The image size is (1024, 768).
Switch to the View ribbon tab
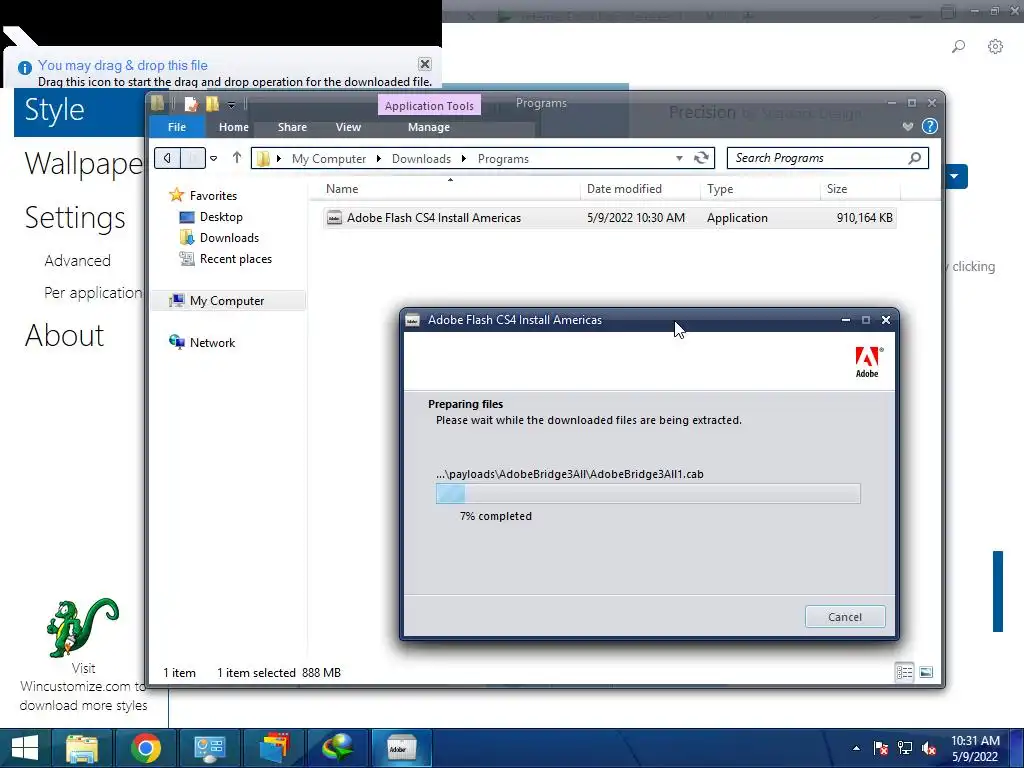[348, 127]
